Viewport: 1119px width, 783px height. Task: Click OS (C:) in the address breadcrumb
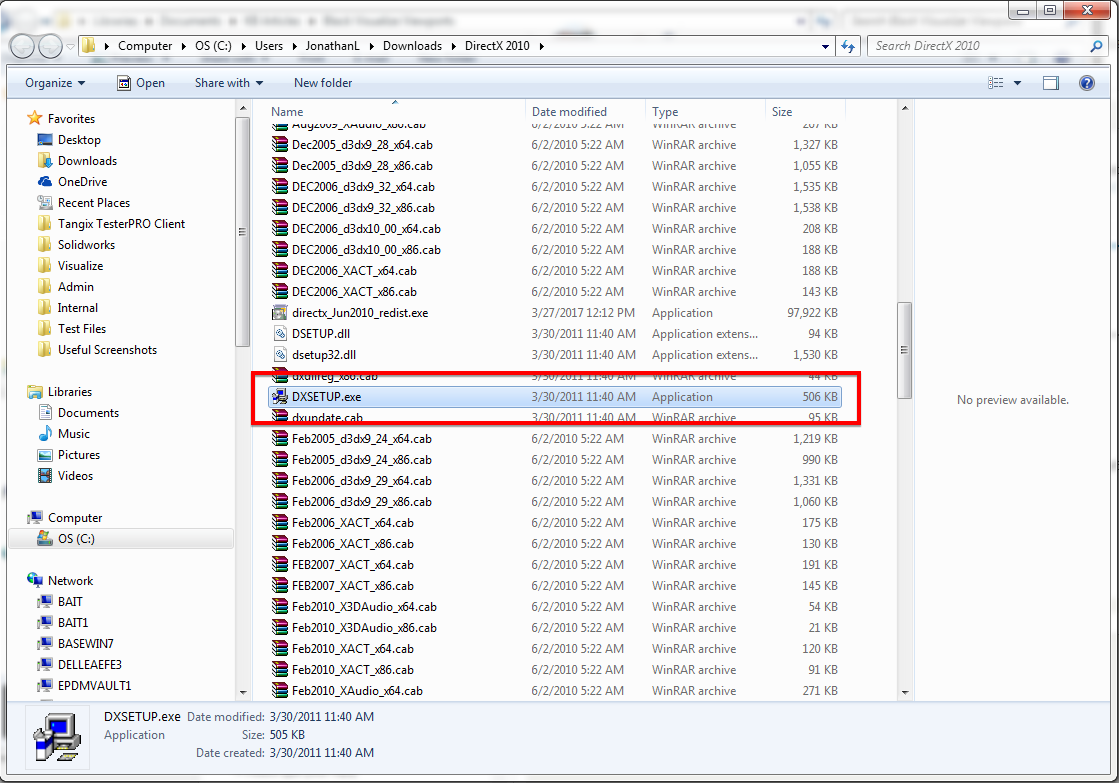click(213, 46)
